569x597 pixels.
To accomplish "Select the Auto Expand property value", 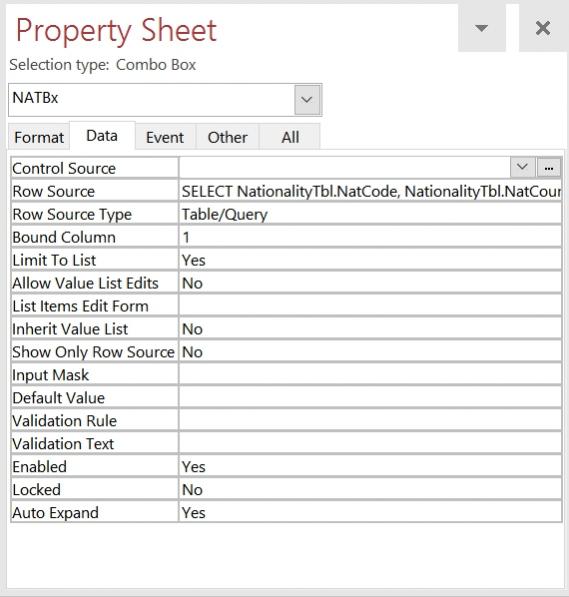I will pyautogui.click(x=370, y=512).
